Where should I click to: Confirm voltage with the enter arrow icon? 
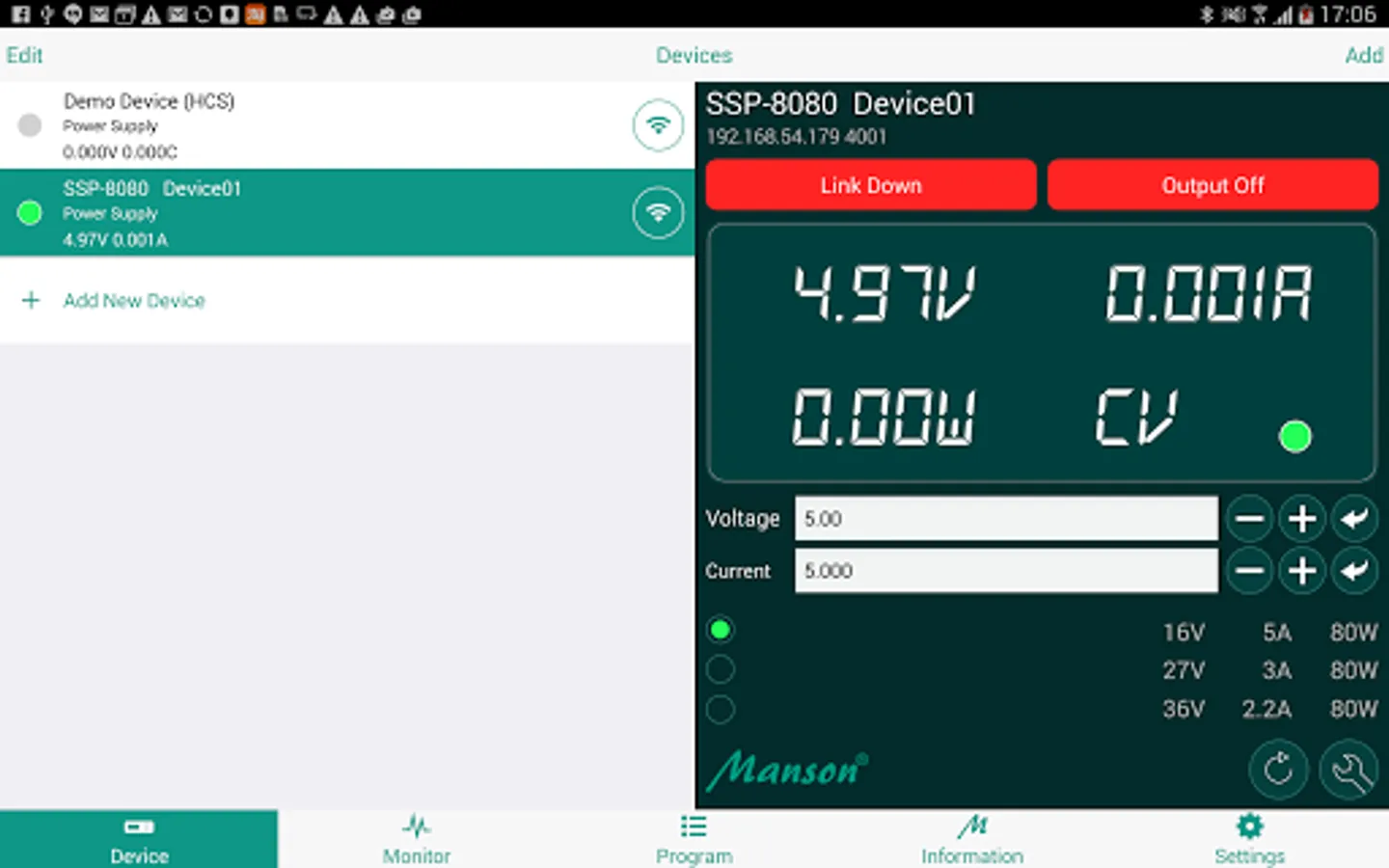[x=1354, y=519]
